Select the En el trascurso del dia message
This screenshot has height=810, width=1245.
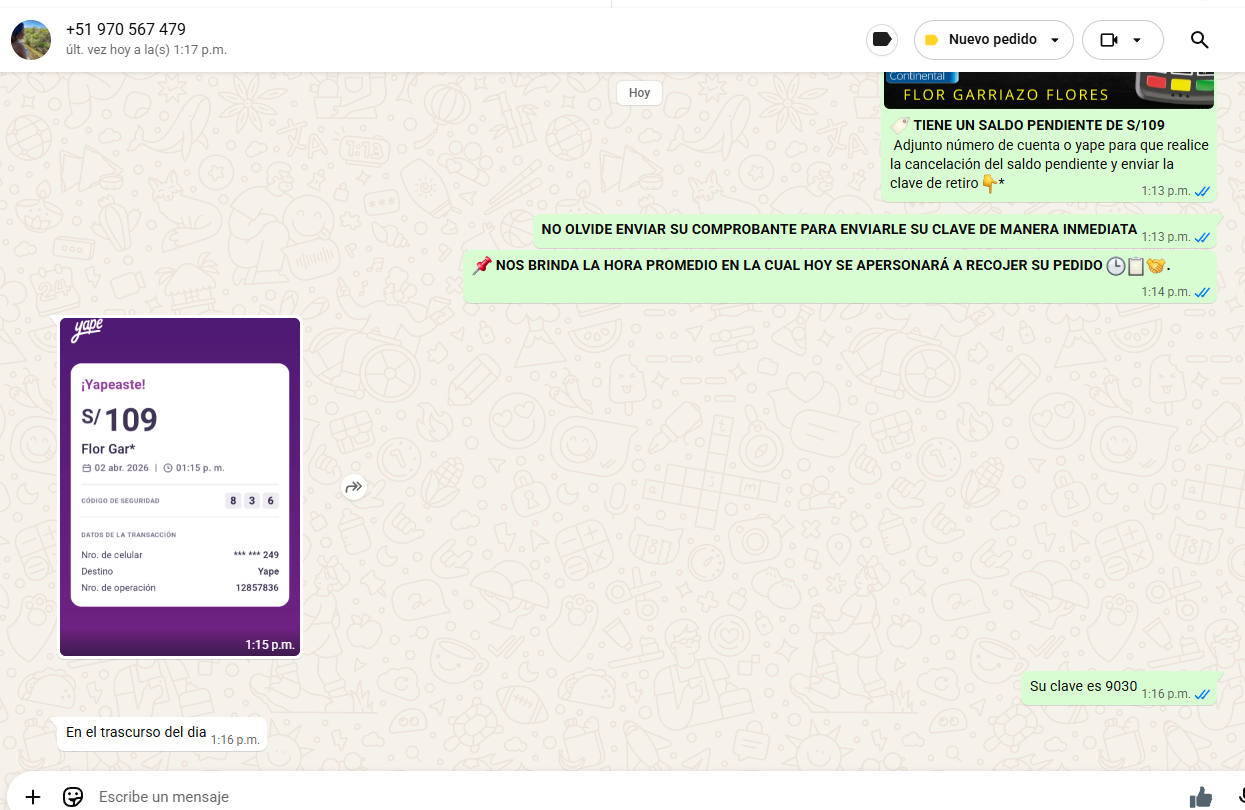tap(136, 732)
